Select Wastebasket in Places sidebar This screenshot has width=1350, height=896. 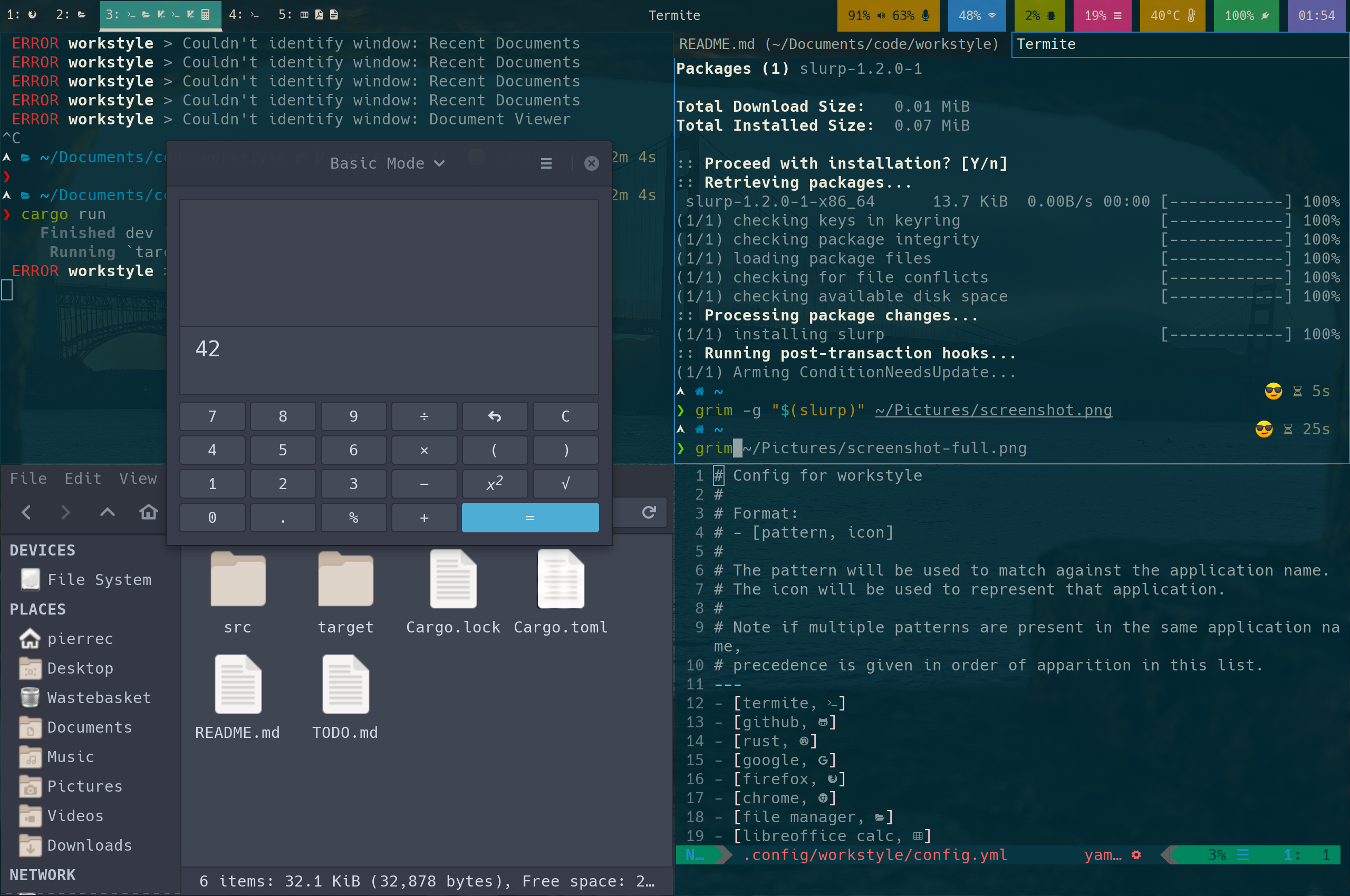pos(86,698)
